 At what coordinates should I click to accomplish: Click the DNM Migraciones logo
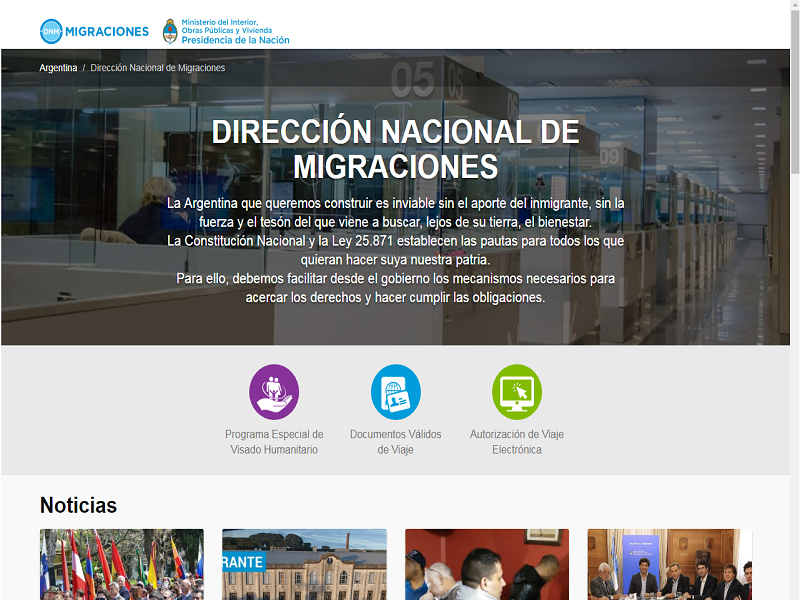point(94,32)
